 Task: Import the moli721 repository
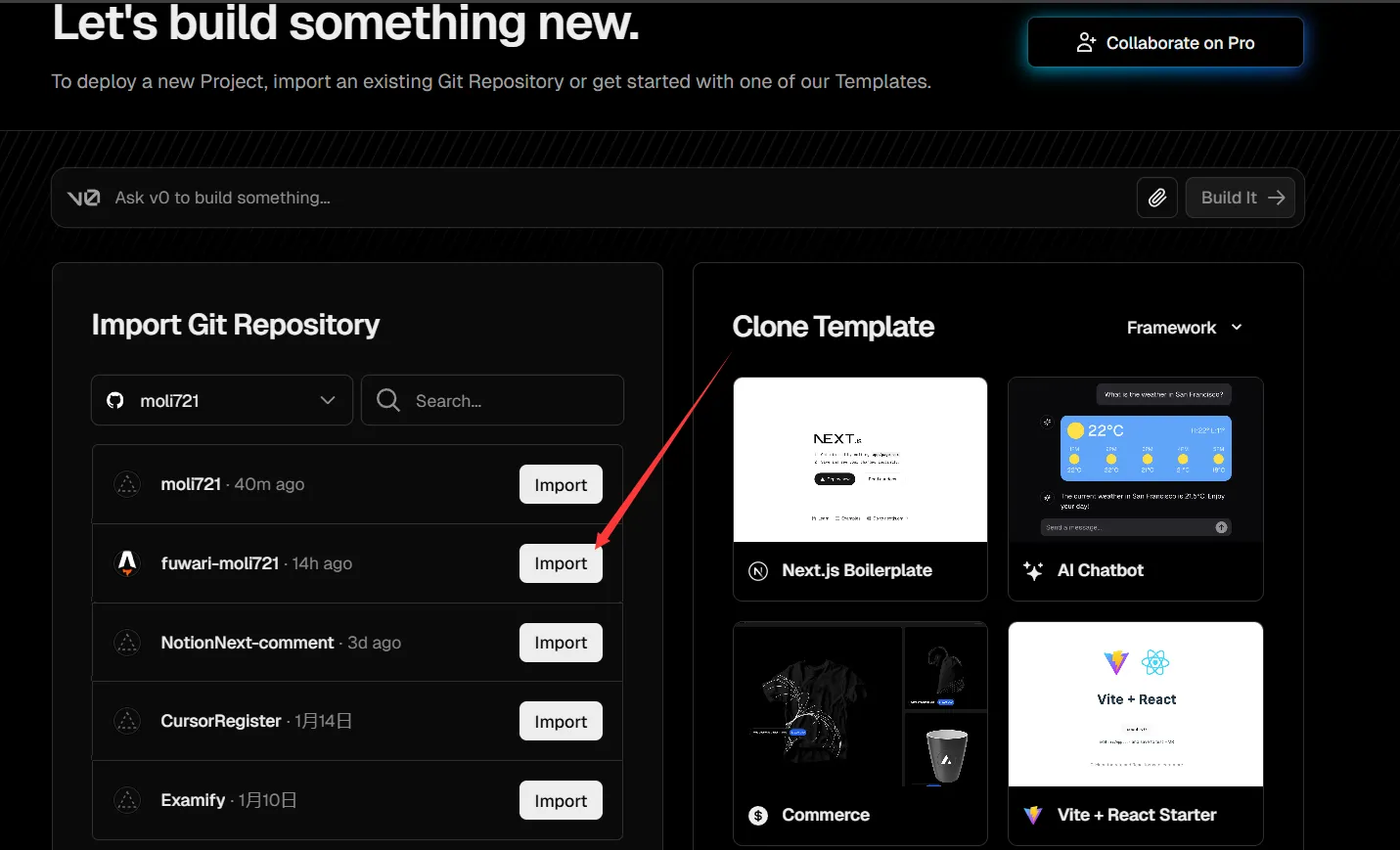[x=561, y=484]
